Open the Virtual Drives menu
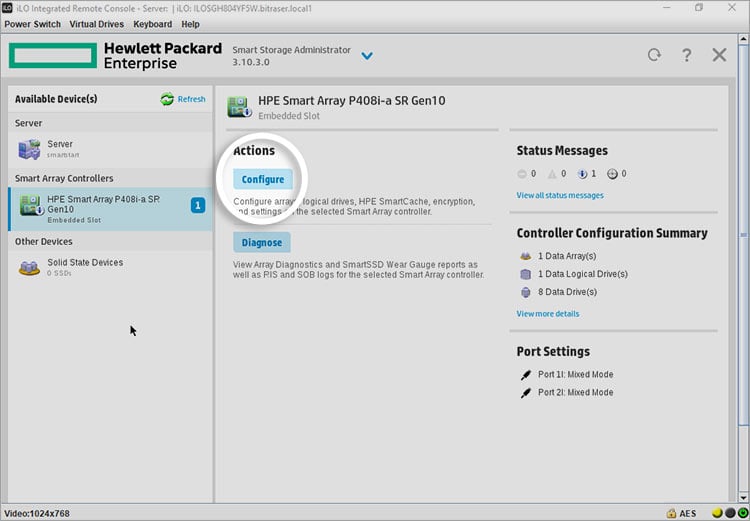The image size is (750, 521). click(x=97, y=24)
